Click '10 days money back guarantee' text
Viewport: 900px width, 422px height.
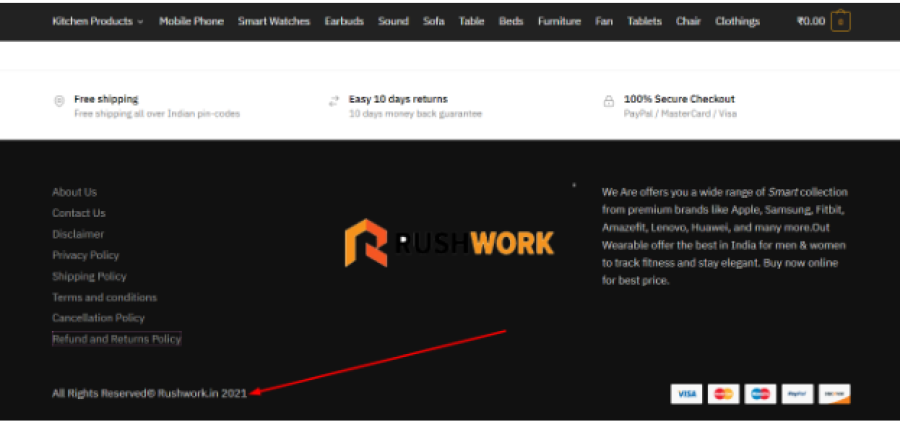pyautogui.click(x=416, y=114)
